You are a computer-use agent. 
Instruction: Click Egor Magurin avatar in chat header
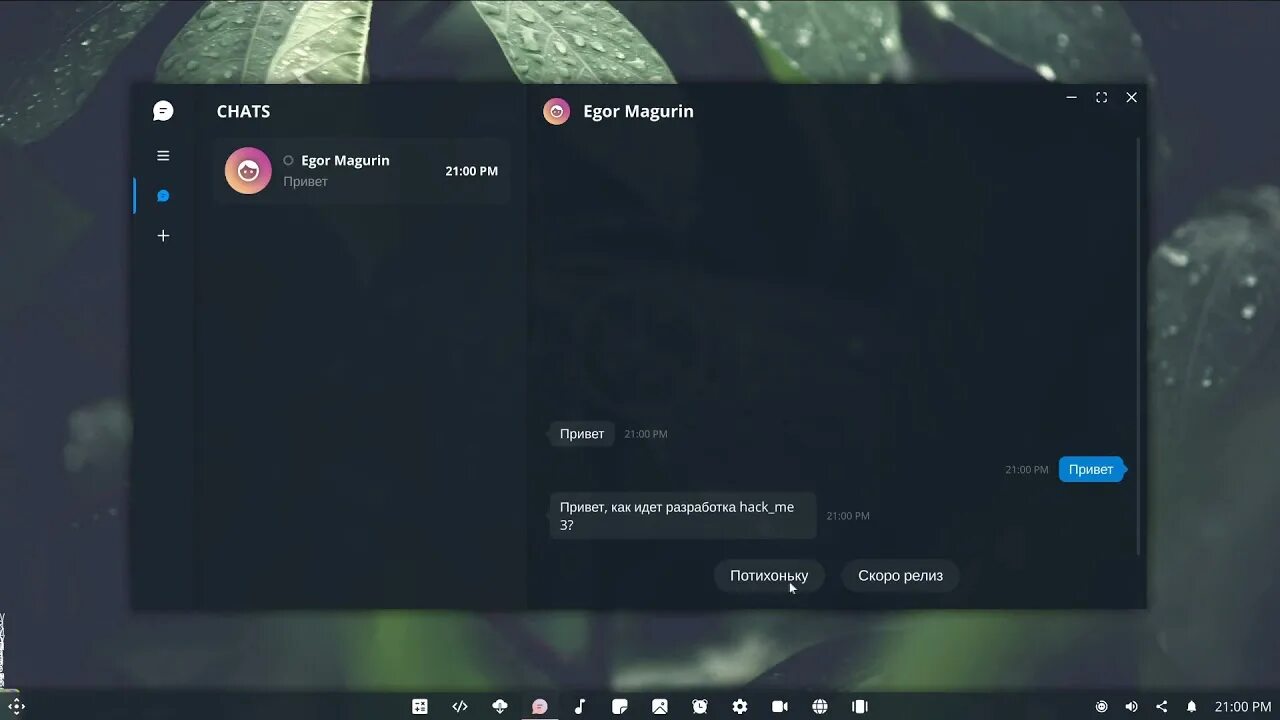pyautogui.click(x=556, y=111)
